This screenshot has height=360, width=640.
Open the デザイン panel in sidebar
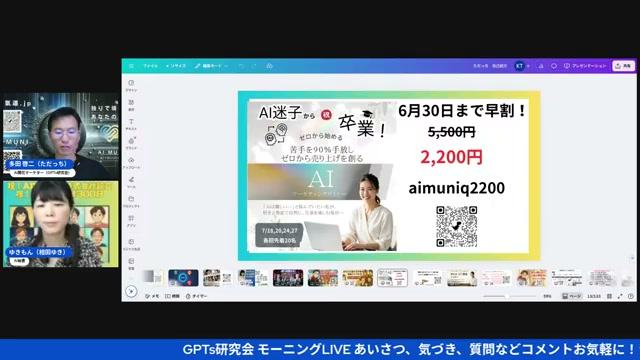[x=131, y=86]
